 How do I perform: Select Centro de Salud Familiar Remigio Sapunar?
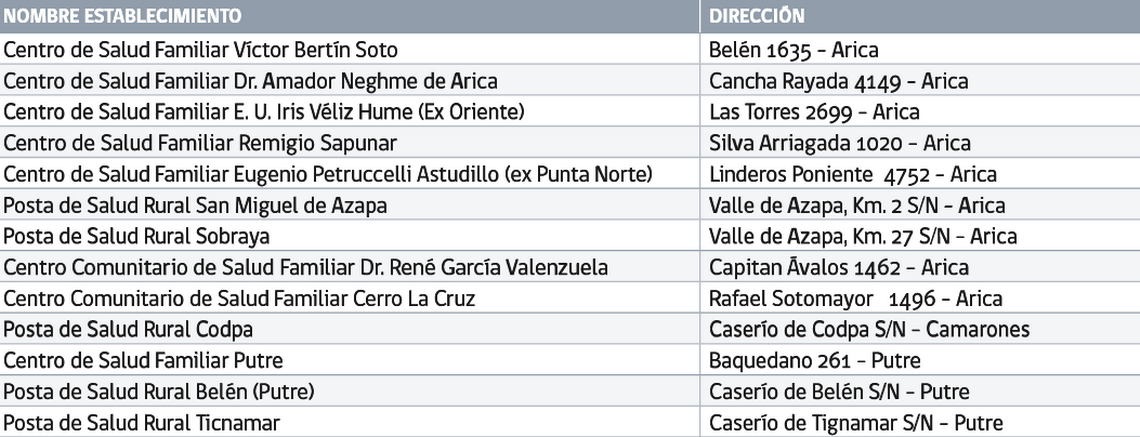coord(200,143)
